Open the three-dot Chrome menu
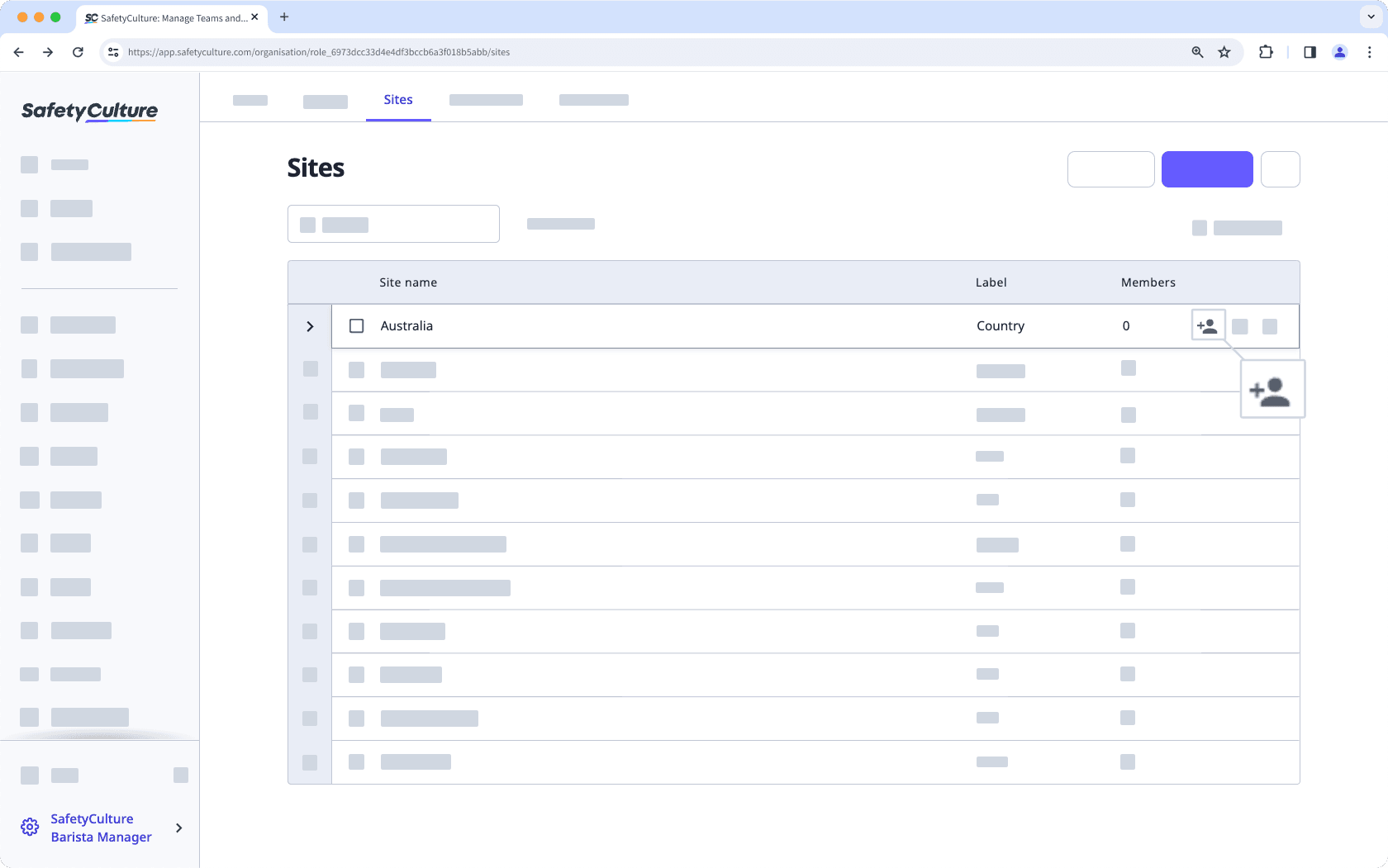This screenshot has height=868, width=1388. point(1370,51)
